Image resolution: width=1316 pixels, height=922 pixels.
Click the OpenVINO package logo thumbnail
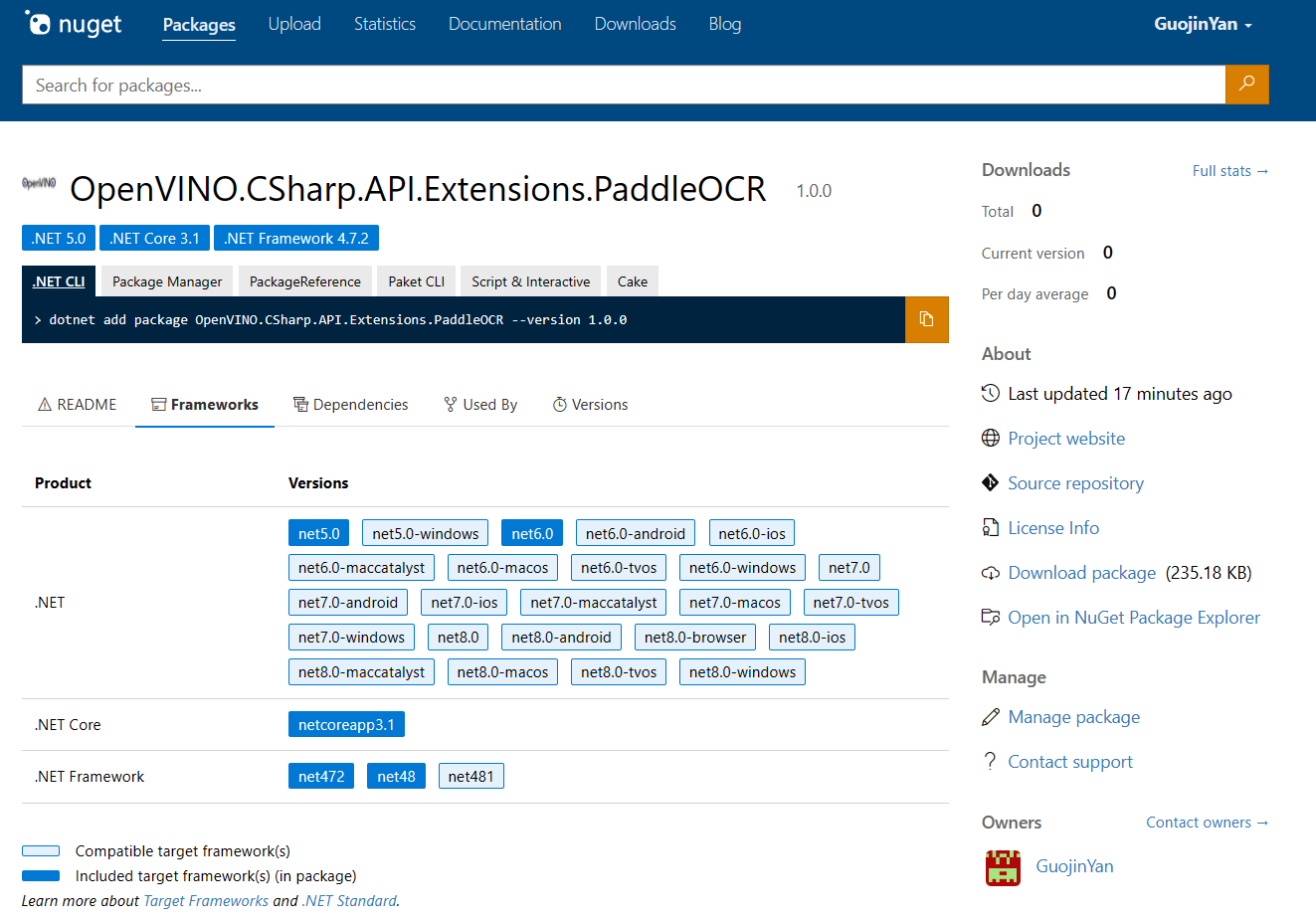click(x=39, y=184)
